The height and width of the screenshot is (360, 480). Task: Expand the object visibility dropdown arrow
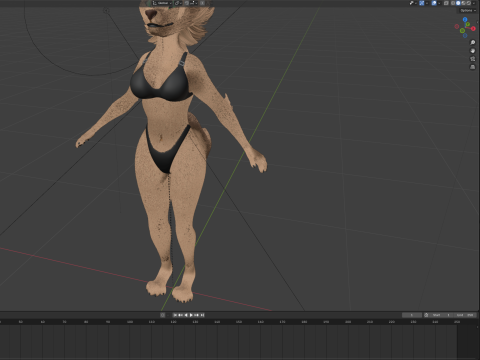point(416,3)
